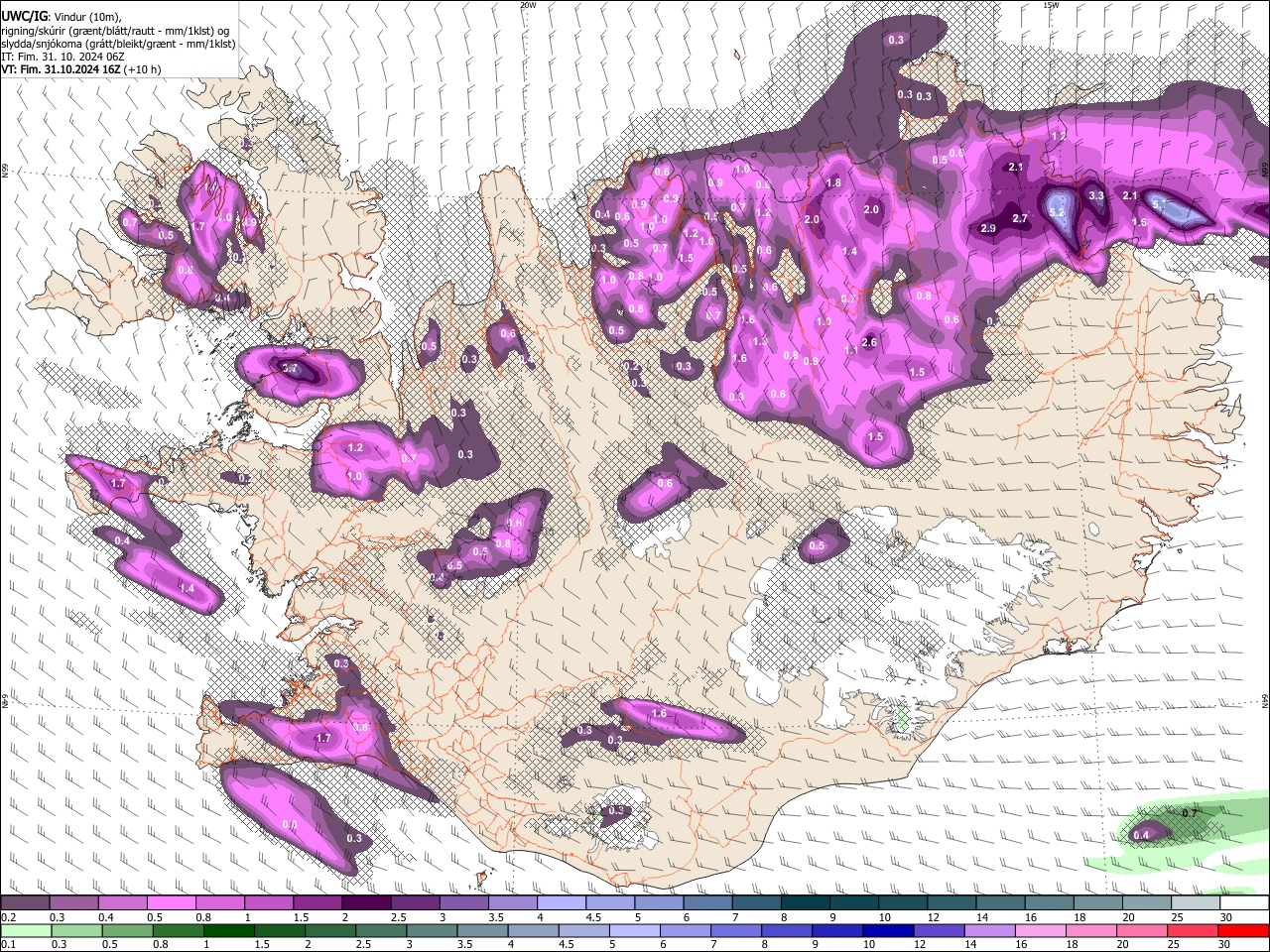The height and width of the screenshot is (952, 1270).
Task: Pick the bright red swatch after 30, lower scale
Action: 1244,930
